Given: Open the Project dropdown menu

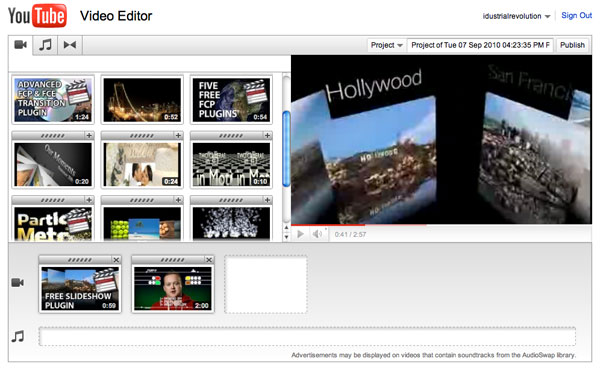Looking at the screenshot, I should [386, 45].
